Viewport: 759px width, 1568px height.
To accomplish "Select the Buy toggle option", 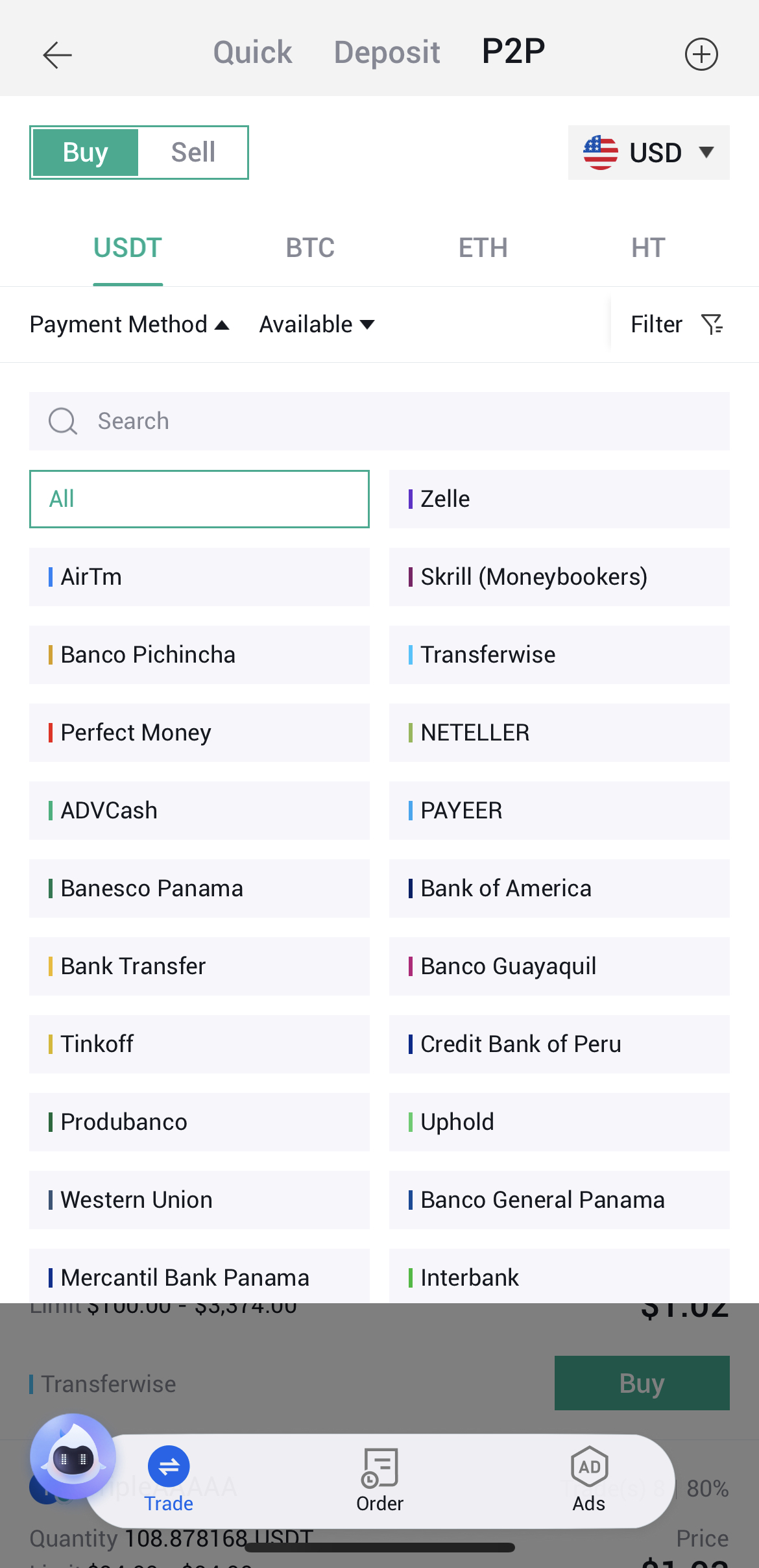I will pyautogui.click(x=86, y=153).
